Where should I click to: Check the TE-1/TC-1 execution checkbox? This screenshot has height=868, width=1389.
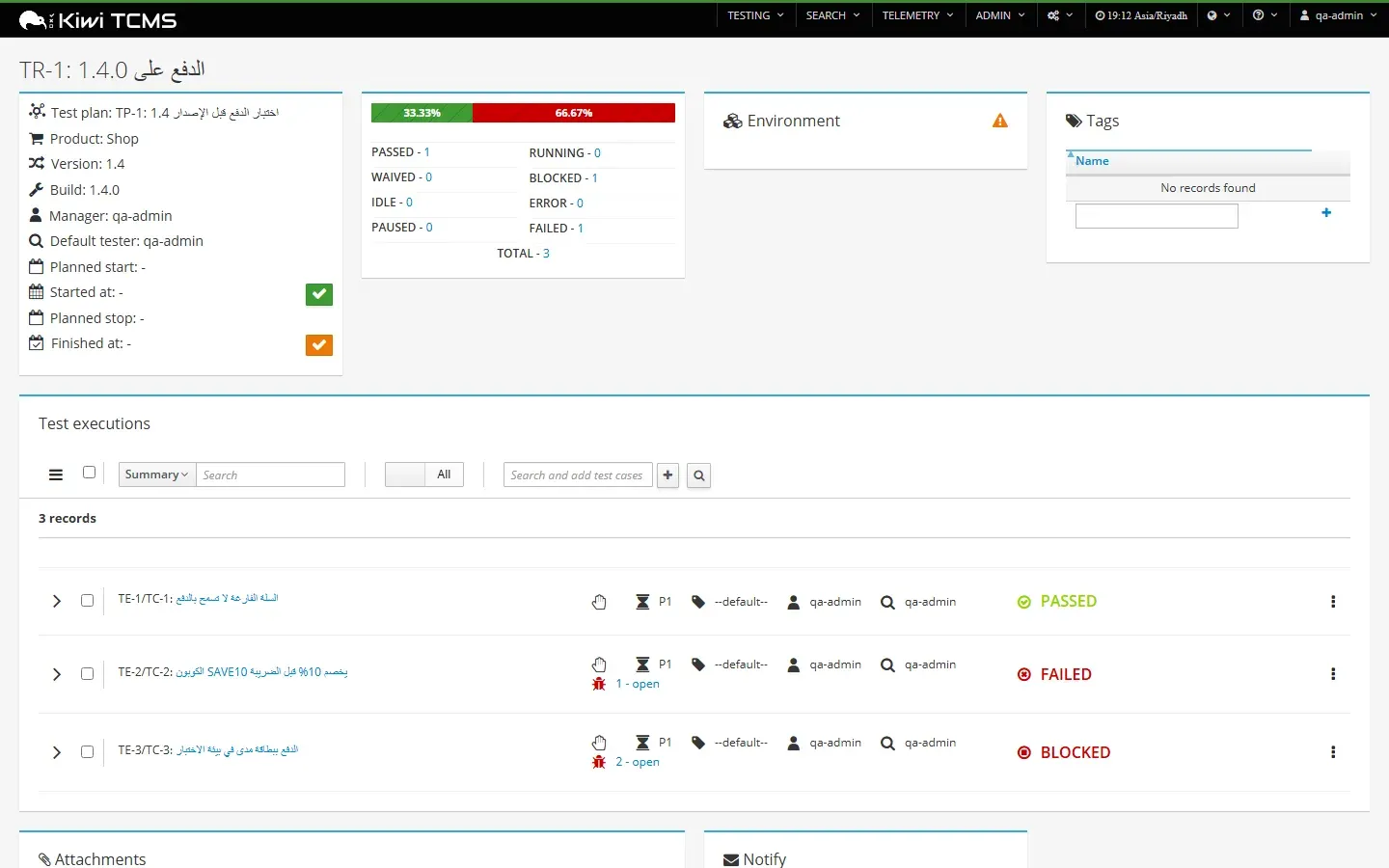tap(87, 601)
